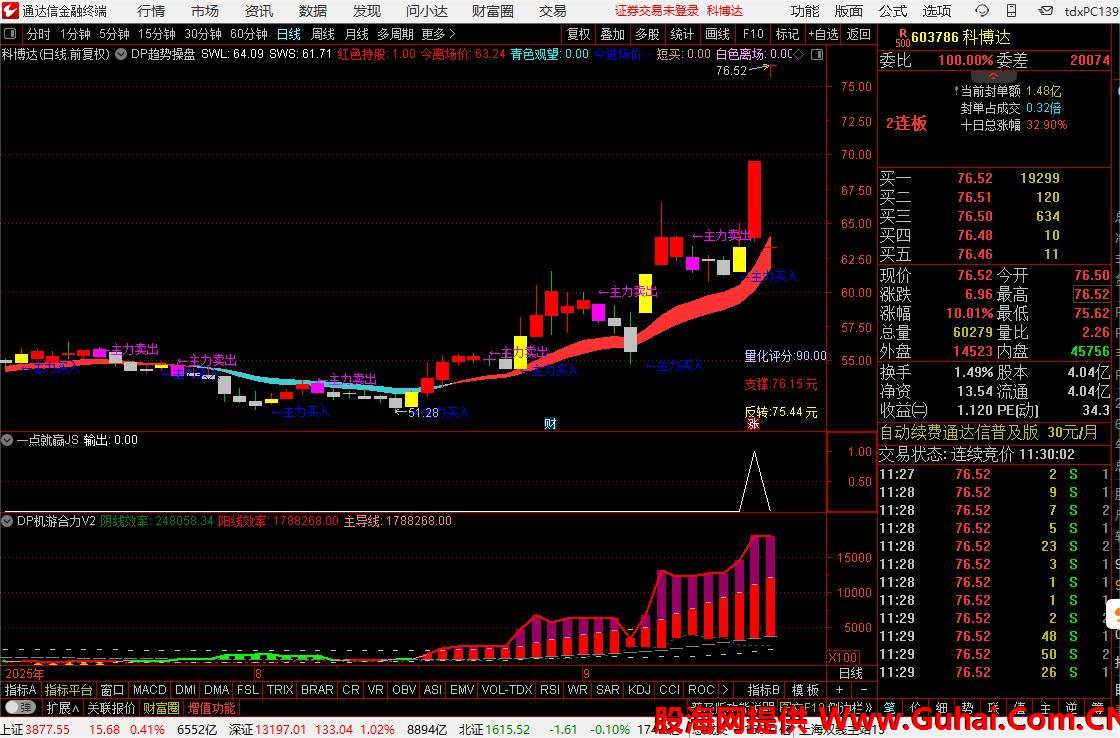Click the 涨 marker below the chart
1120x738 pixels.
click(753, 424)
